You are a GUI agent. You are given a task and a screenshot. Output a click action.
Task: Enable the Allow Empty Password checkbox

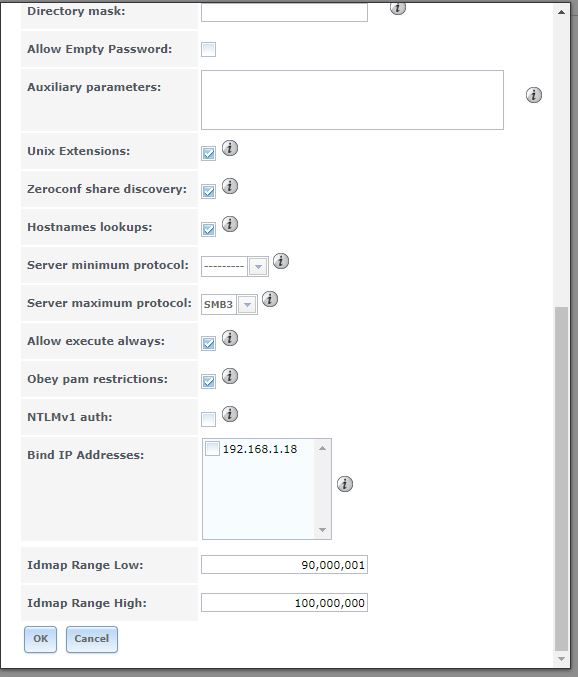pos(208,49)
